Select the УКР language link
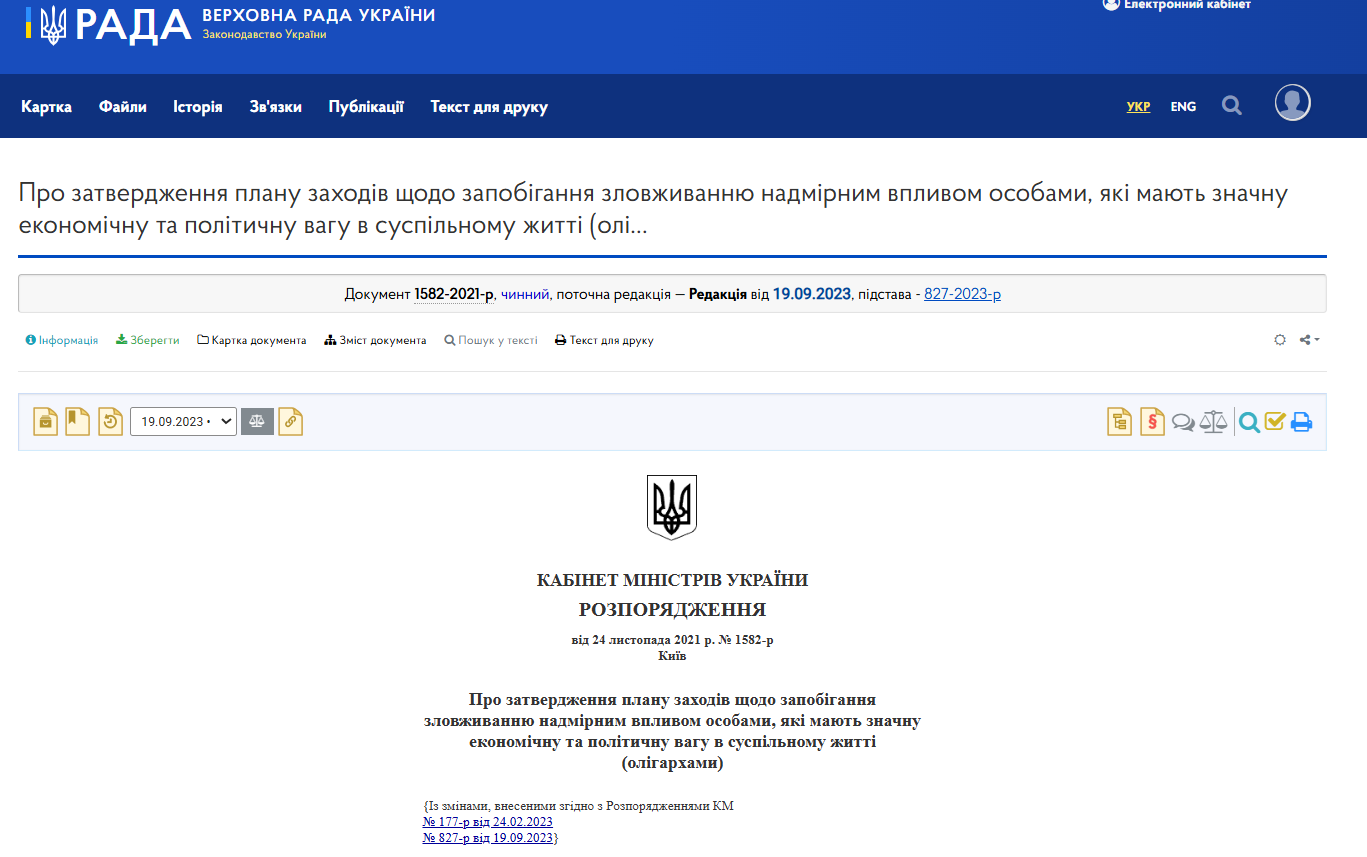This screenshot has width=1367, height=857. point(1138,107)
